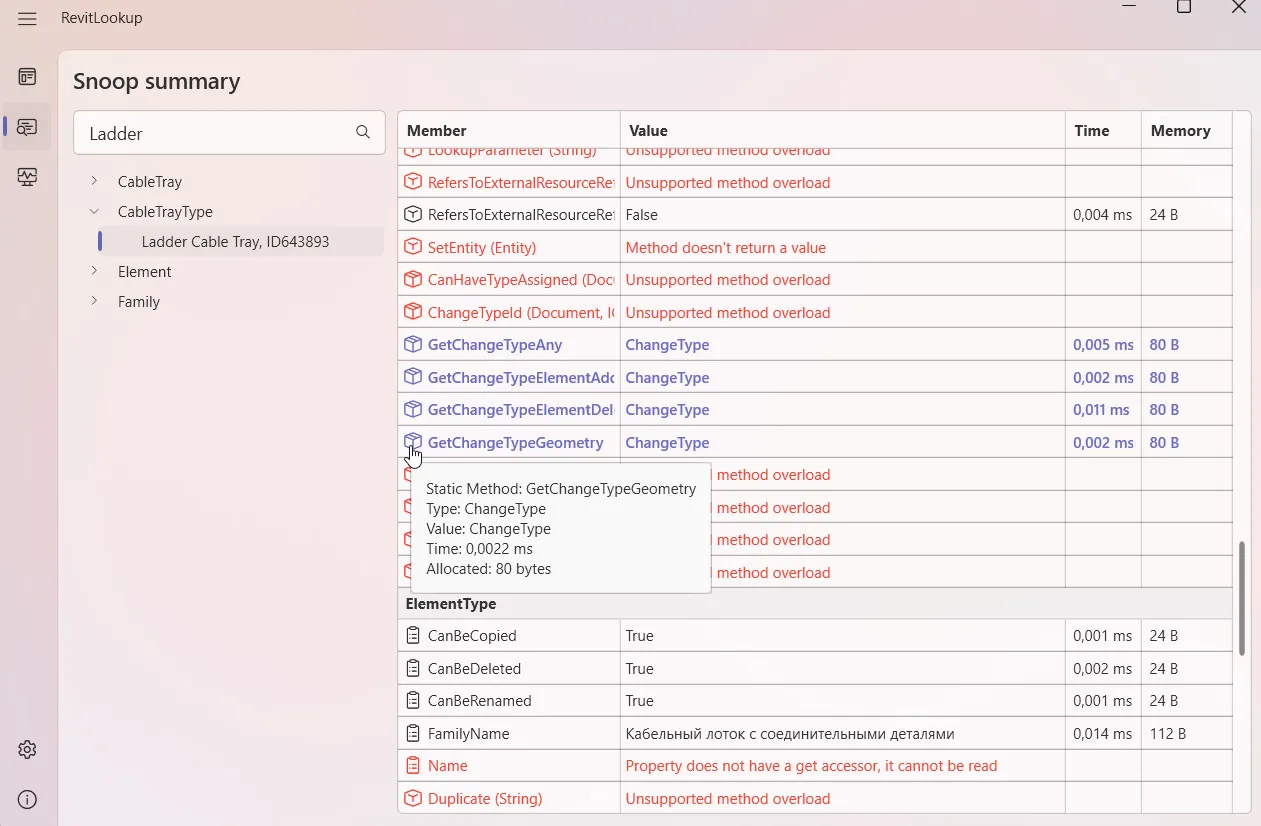Screen dimensions: 1261x826
Task: Click the Unsupported method overload value of Duplicate
Action: pos(728,799)
